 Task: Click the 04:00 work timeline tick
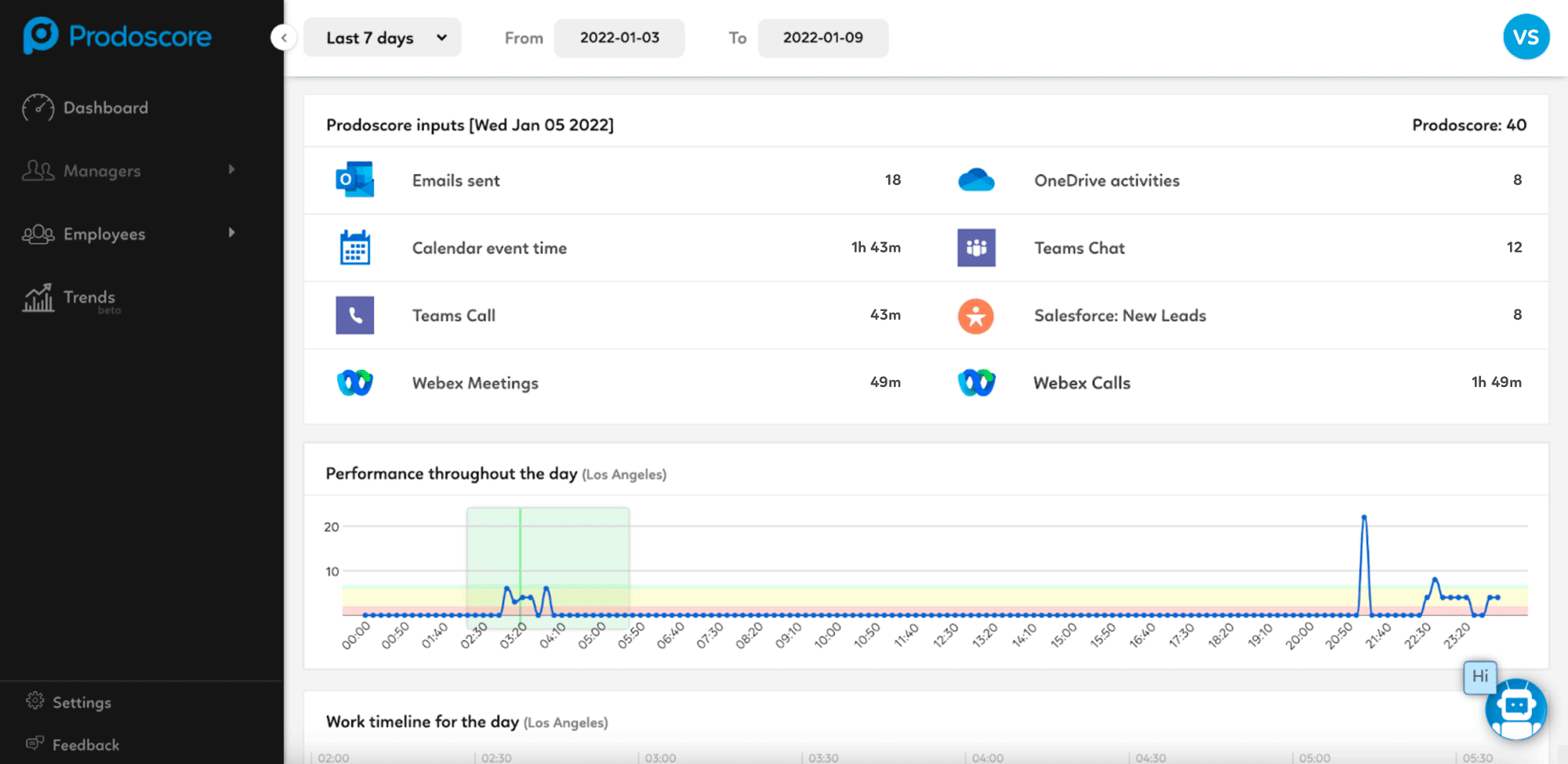(988, 758)
